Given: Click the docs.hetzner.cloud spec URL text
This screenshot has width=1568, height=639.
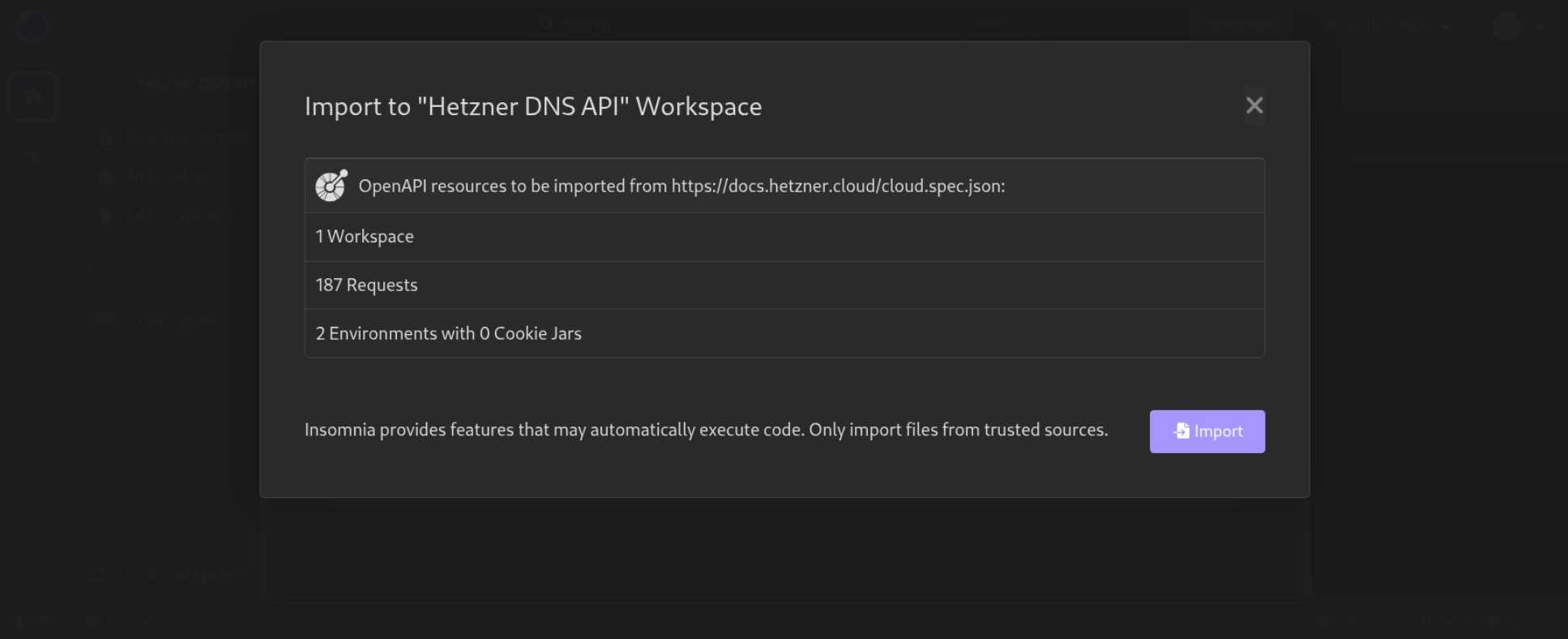Looking at the screenshot, I should coord(837,187).
